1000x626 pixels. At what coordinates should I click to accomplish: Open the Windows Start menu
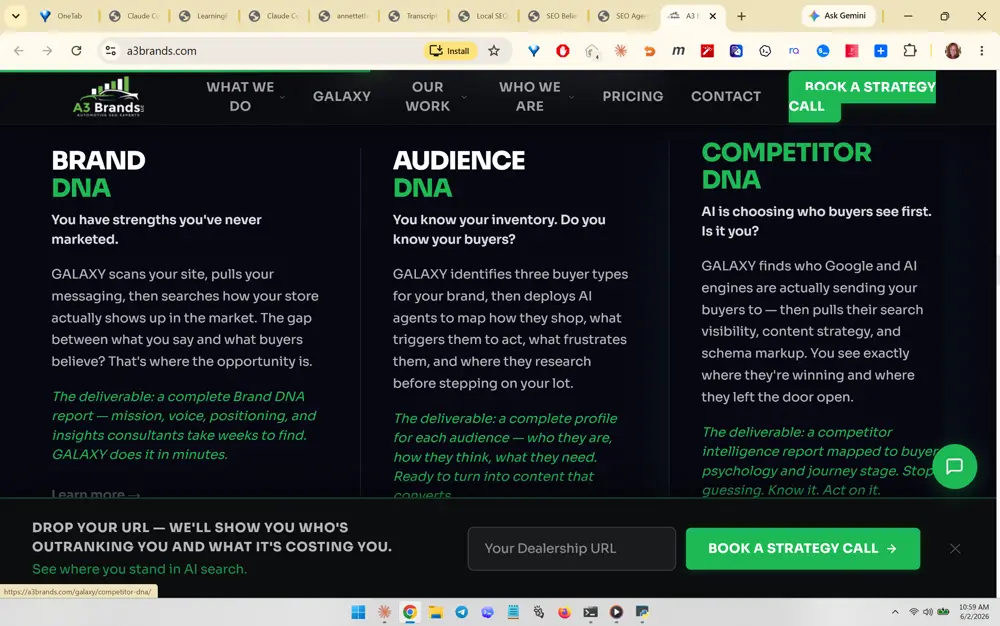pyautogui.click(x=358, y=612)
